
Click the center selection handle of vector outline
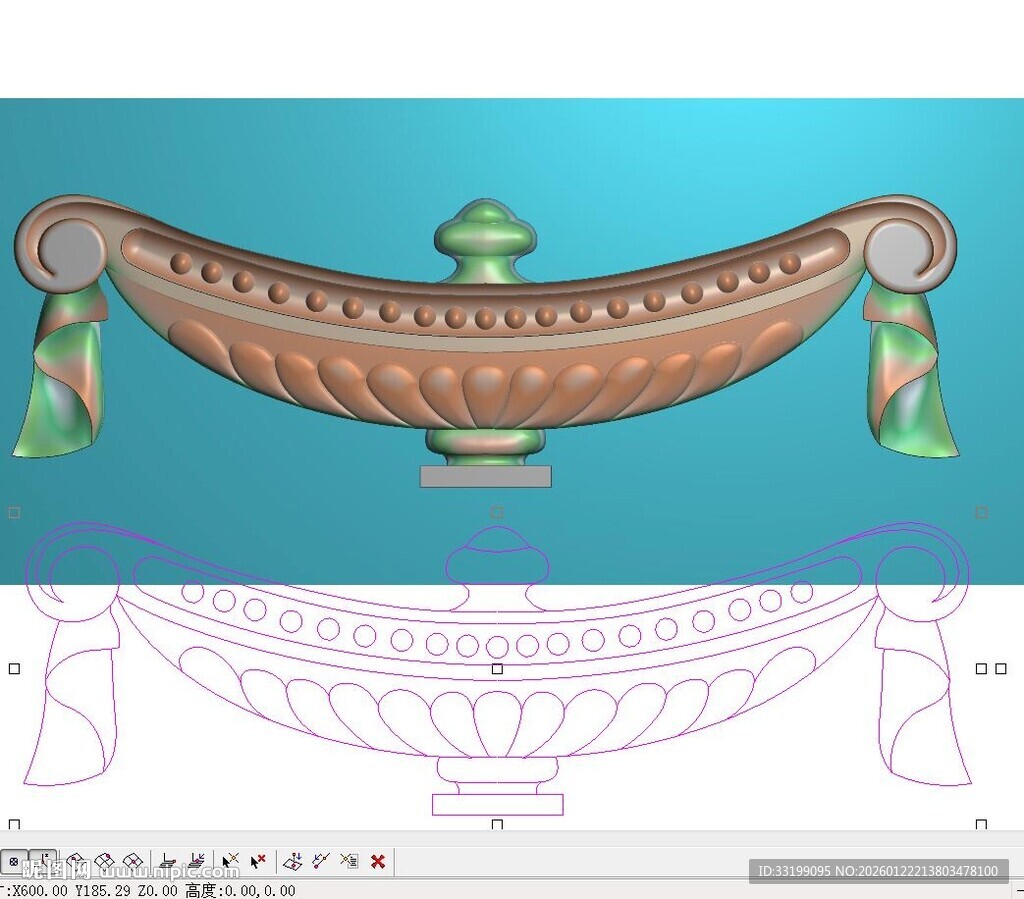click(x=497, y=668)
